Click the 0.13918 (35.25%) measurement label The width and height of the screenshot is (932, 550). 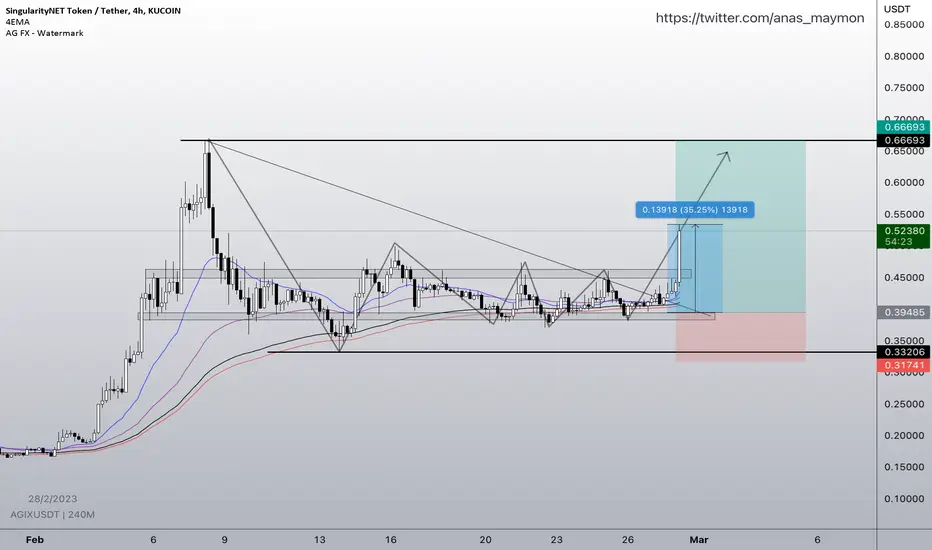695,209
